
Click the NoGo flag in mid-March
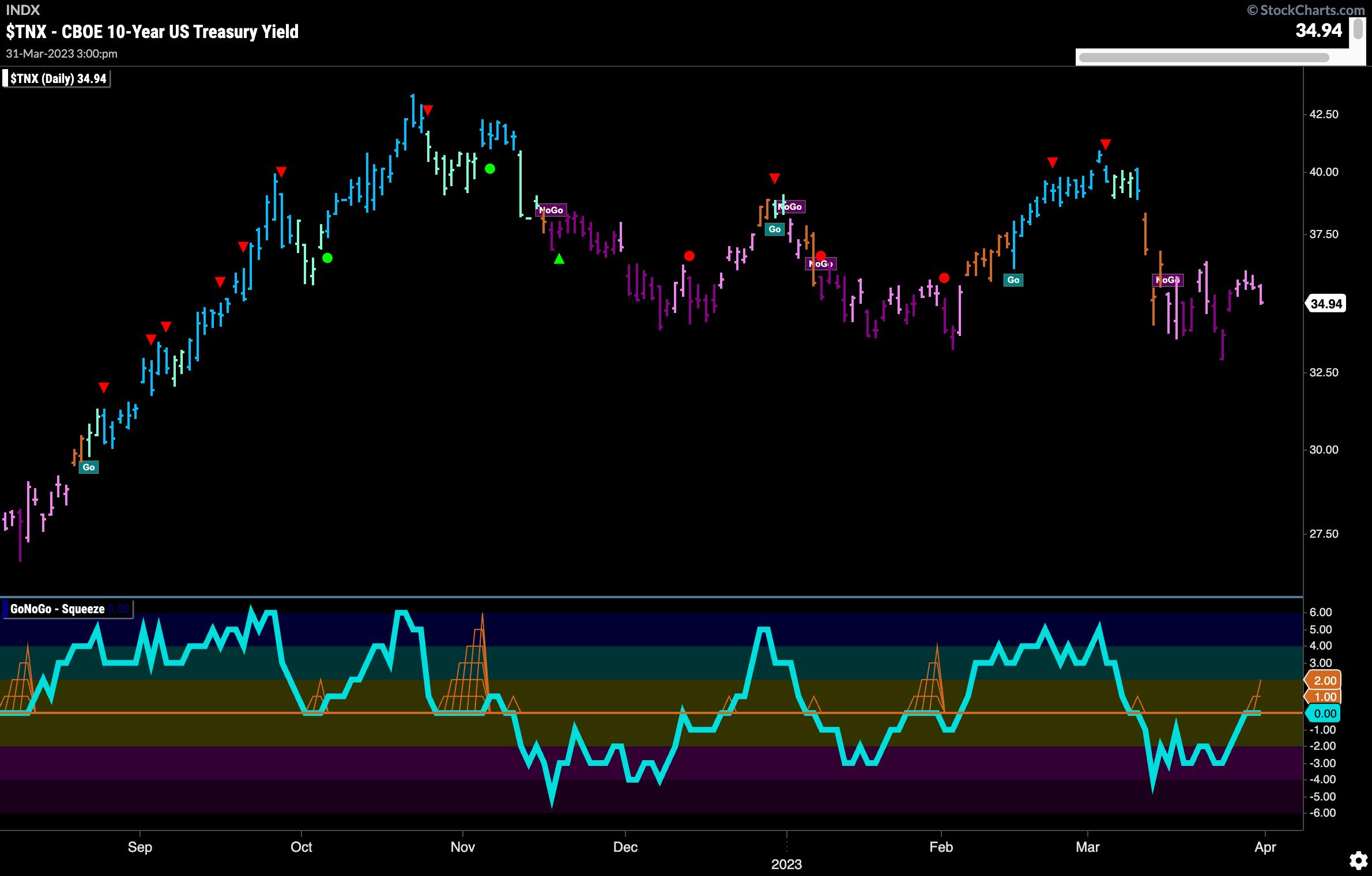(x=1168, y=280)
